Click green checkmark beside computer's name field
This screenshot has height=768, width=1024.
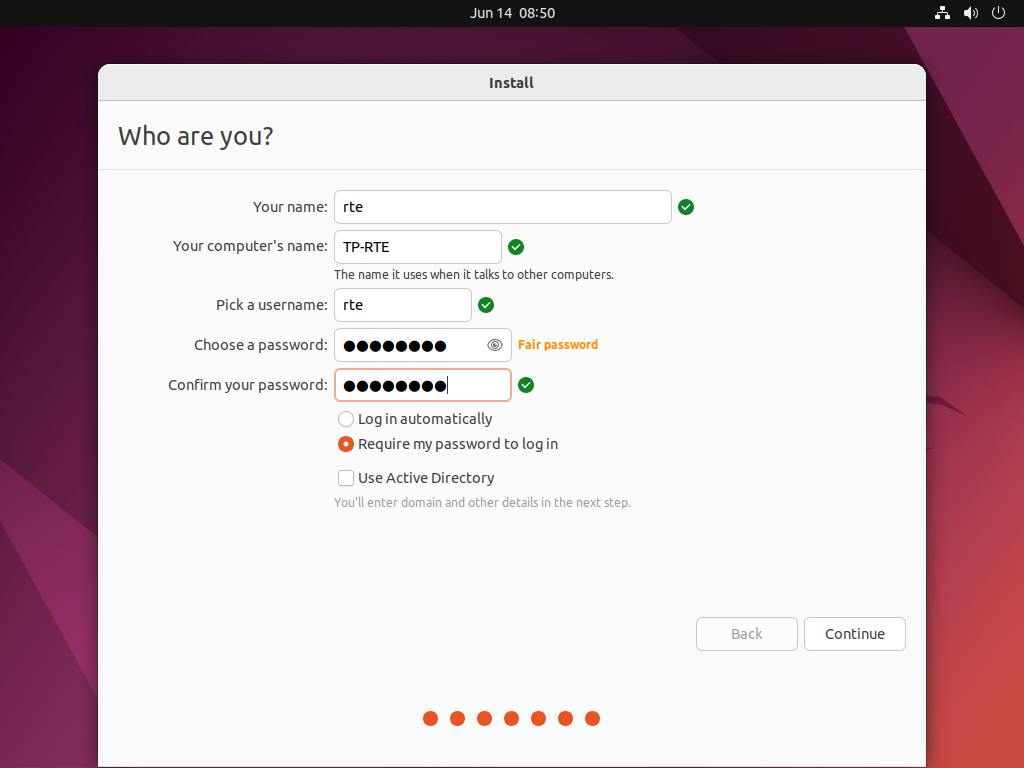516,247
